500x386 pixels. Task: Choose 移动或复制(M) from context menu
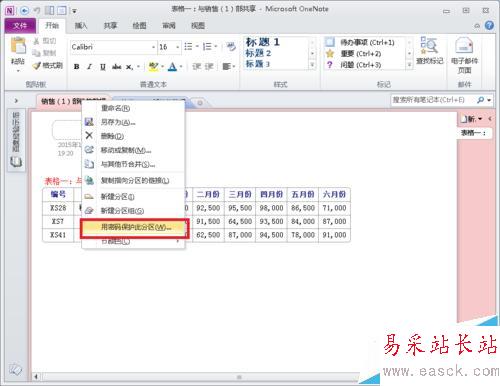tap(133, 150)
